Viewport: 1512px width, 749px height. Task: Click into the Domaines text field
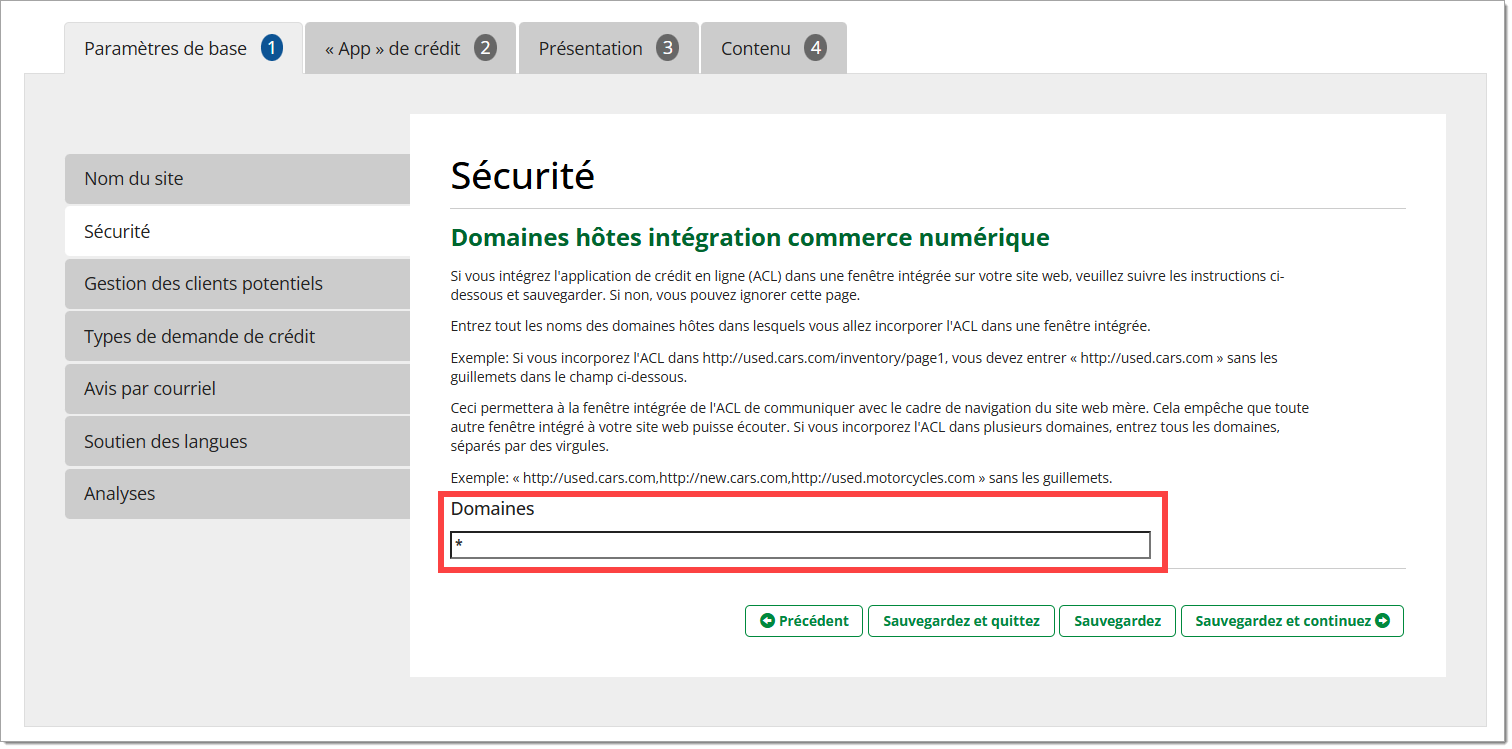tap(800, 545)
